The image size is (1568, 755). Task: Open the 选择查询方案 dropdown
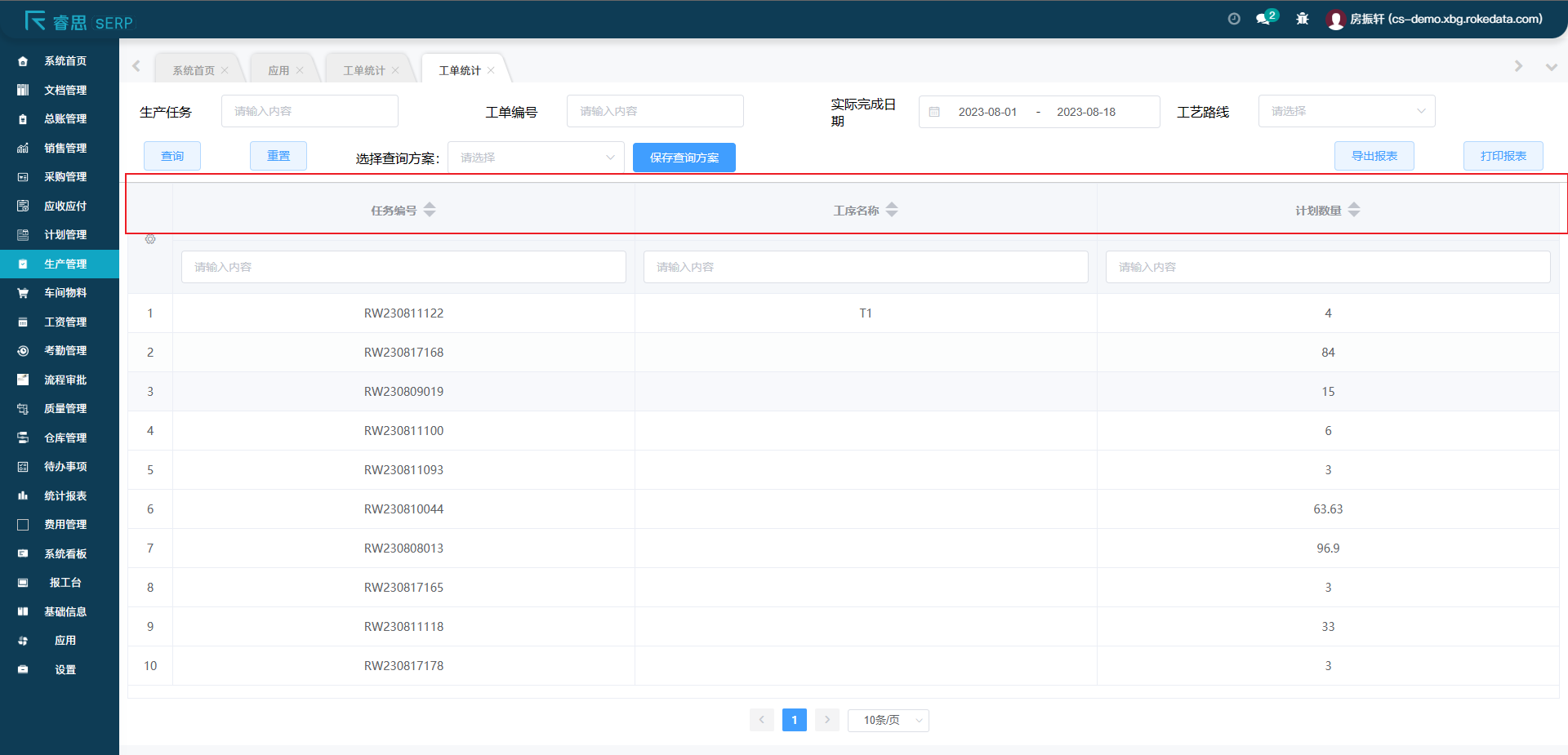pyautogui.click(x=536, y=158)
